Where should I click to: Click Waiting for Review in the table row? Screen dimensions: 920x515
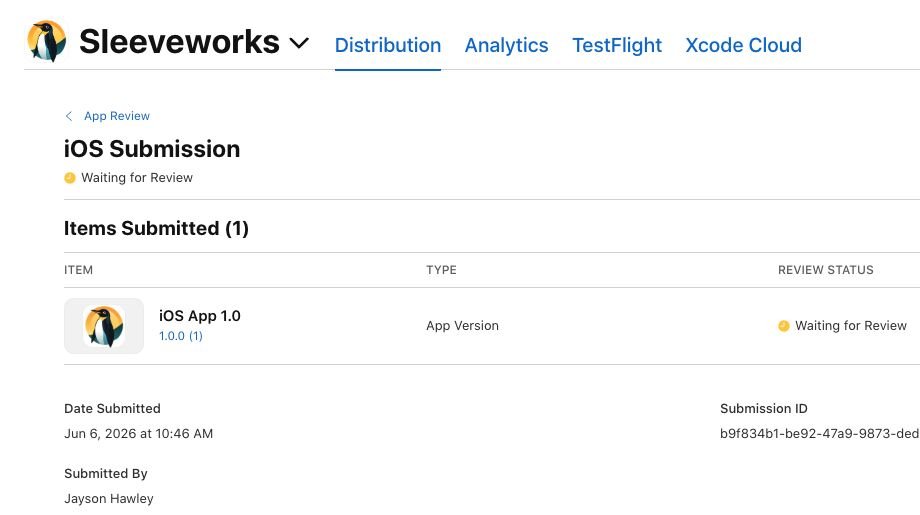(851, 326)
